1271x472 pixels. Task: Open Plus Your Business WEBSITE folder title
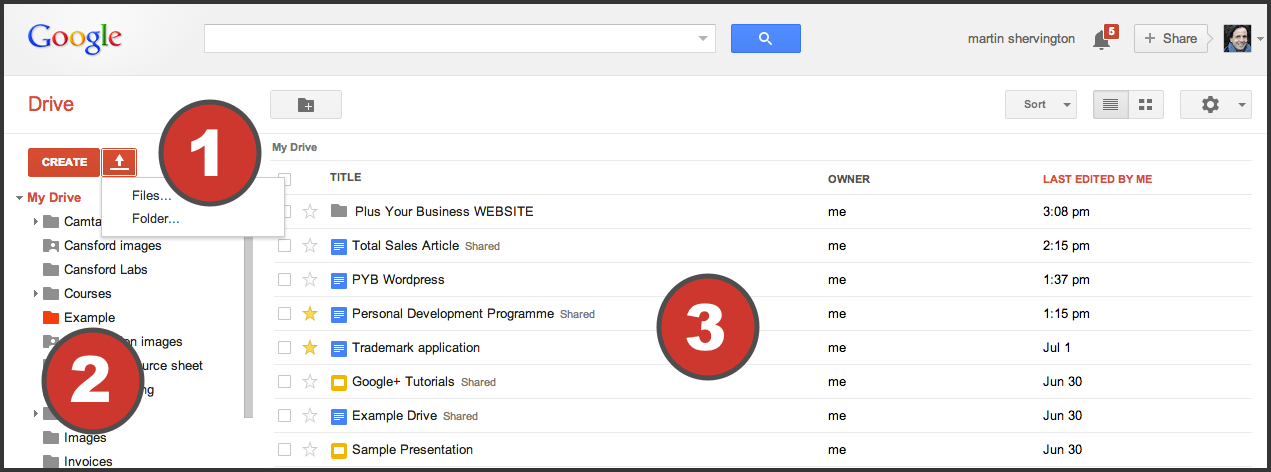(444, 211)
